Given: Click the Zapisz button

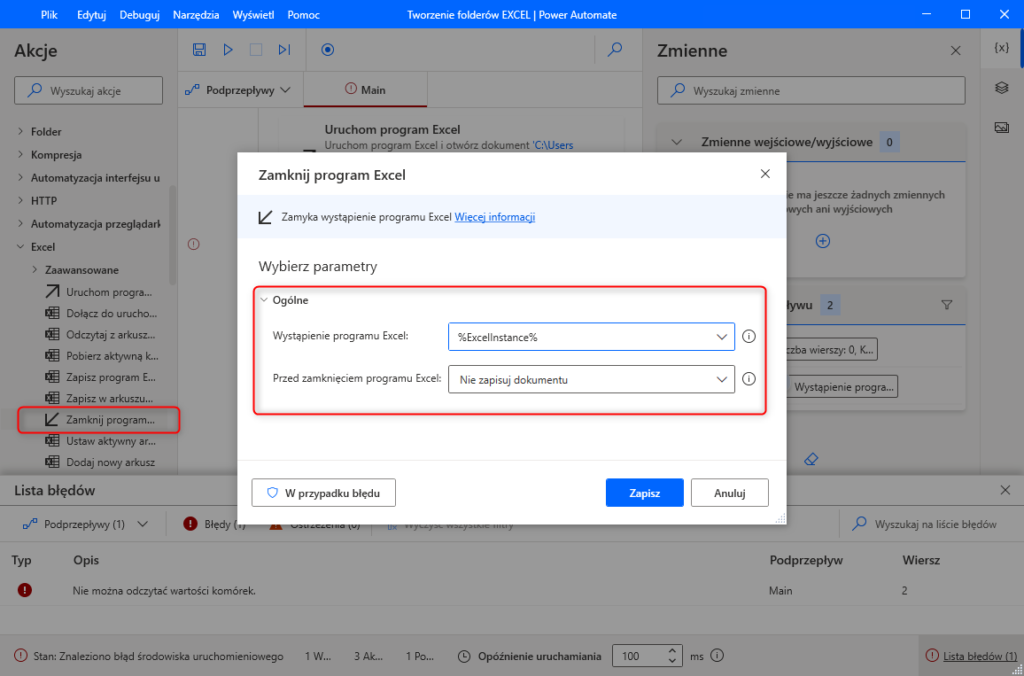Looking at the screenshot, I should point(644,493).
